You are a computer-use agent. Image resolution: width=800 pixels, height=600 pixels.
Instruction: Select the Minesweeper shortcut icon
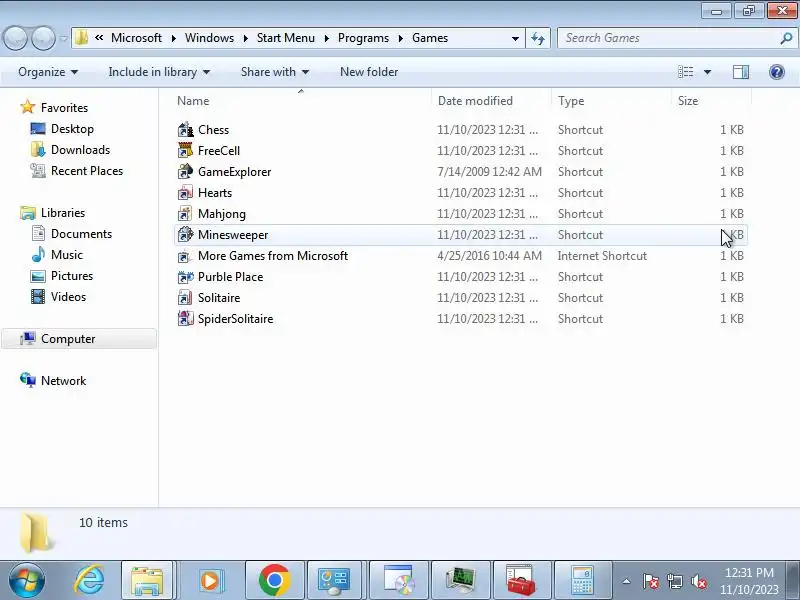tap(185, 234)
